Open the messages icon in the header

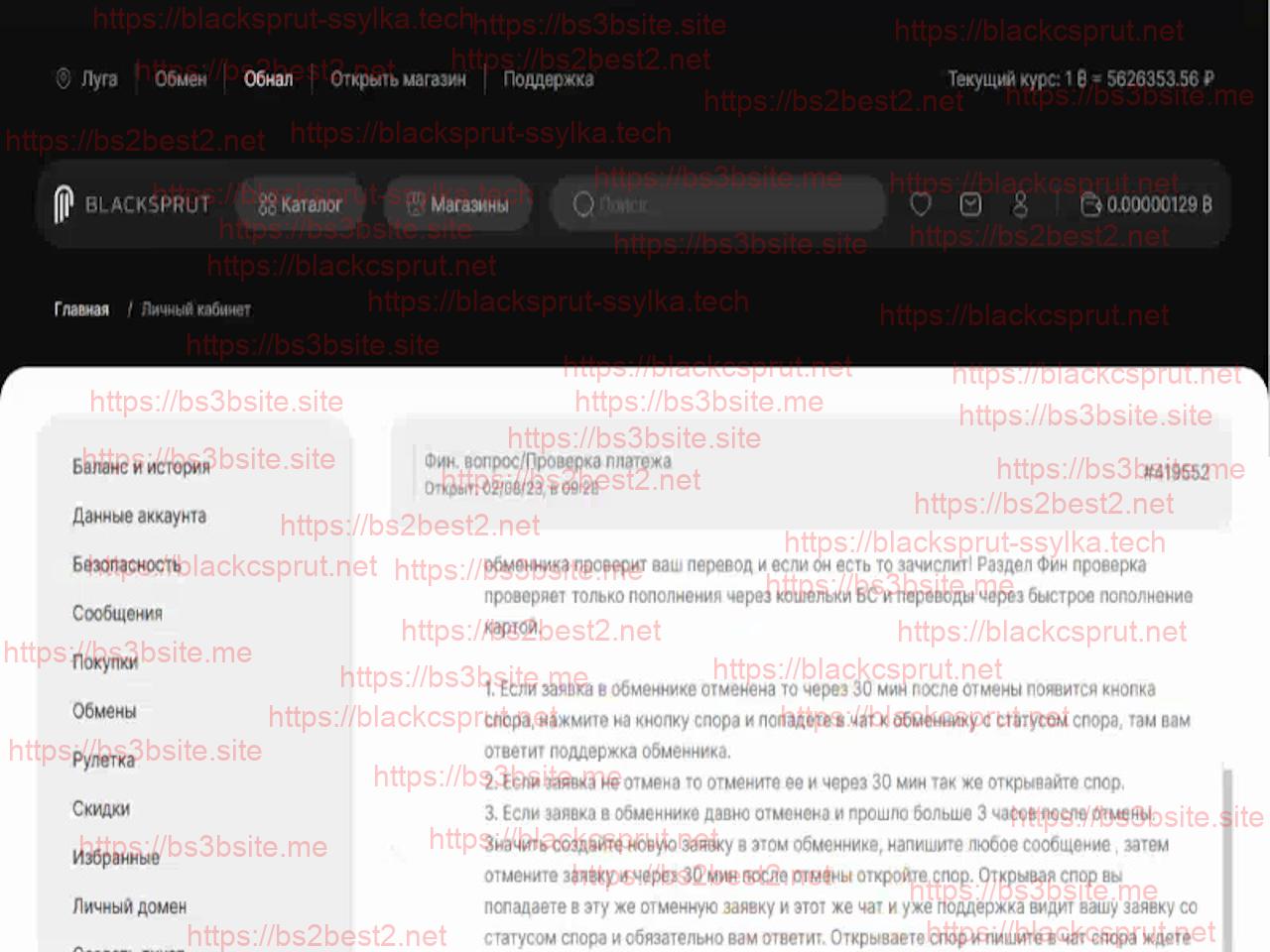[970, 204]
